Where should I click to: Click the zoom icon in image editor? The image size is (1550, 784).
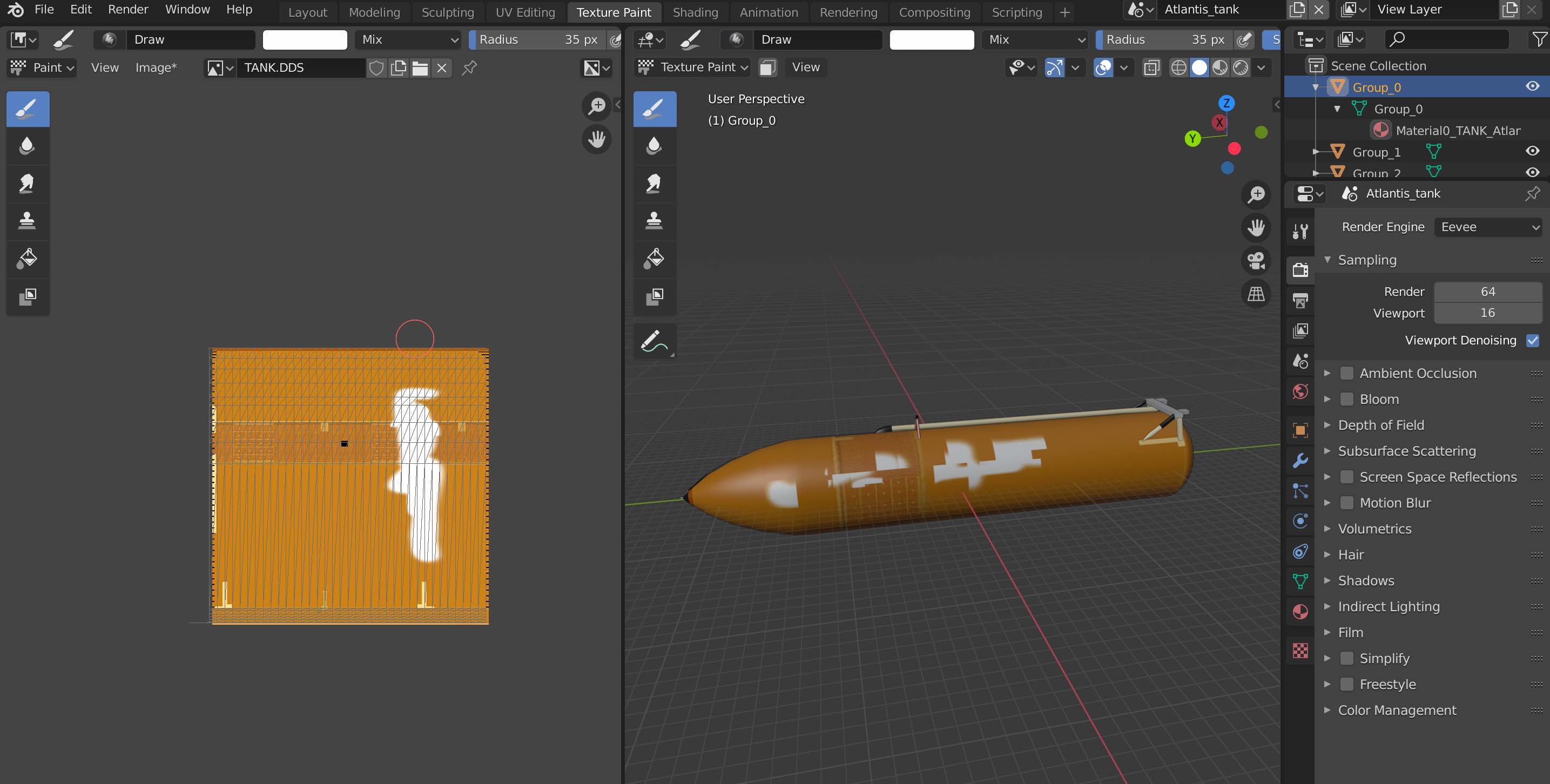coord(596,106)
